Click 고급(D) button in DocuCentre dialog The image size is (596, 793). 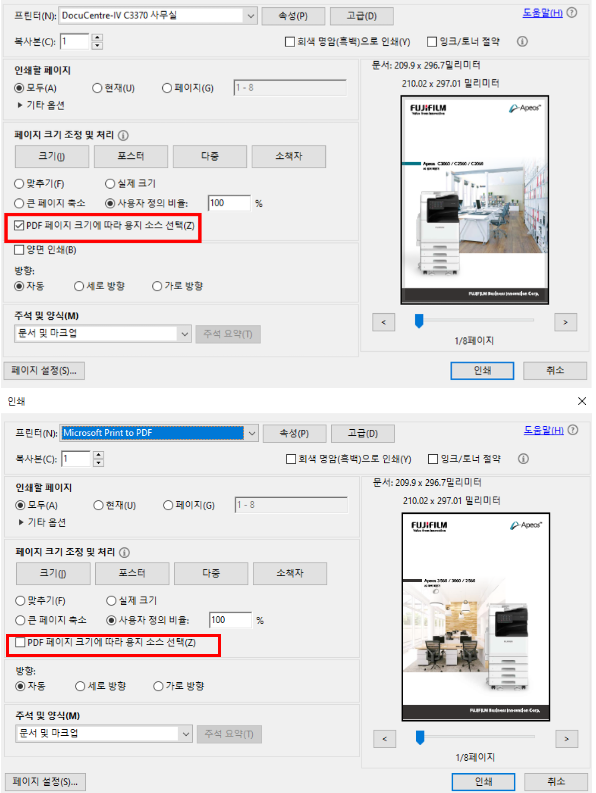tap(361, 16)
